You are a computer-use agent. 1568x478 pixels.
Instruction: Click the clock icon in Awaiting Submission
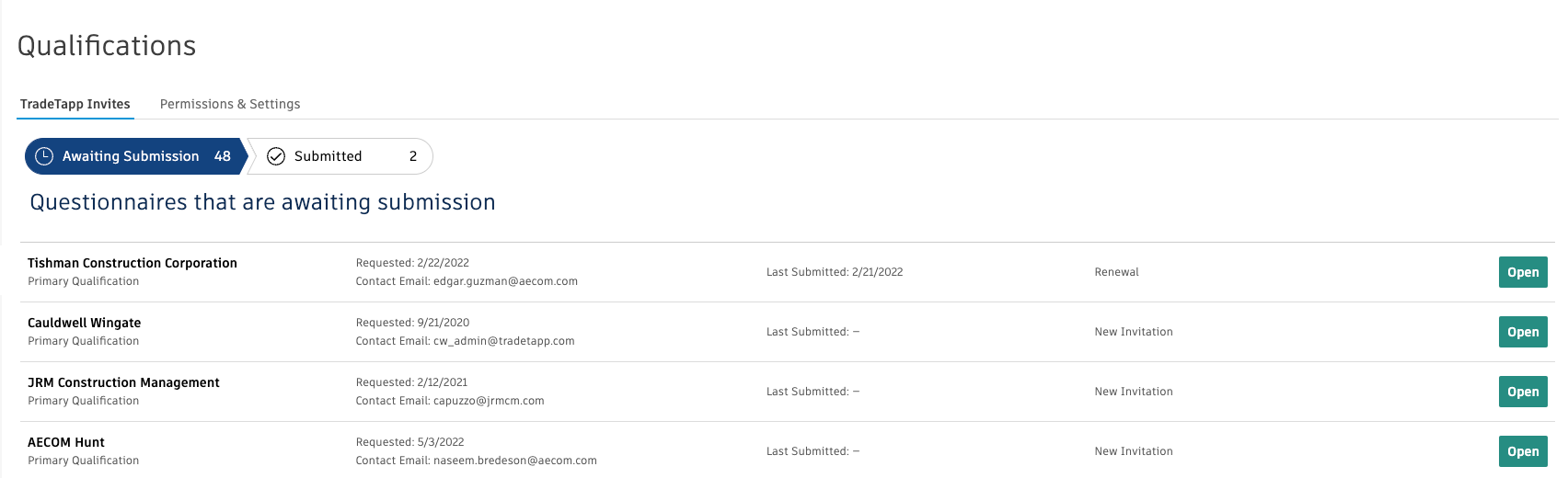(x=44, y=156)
